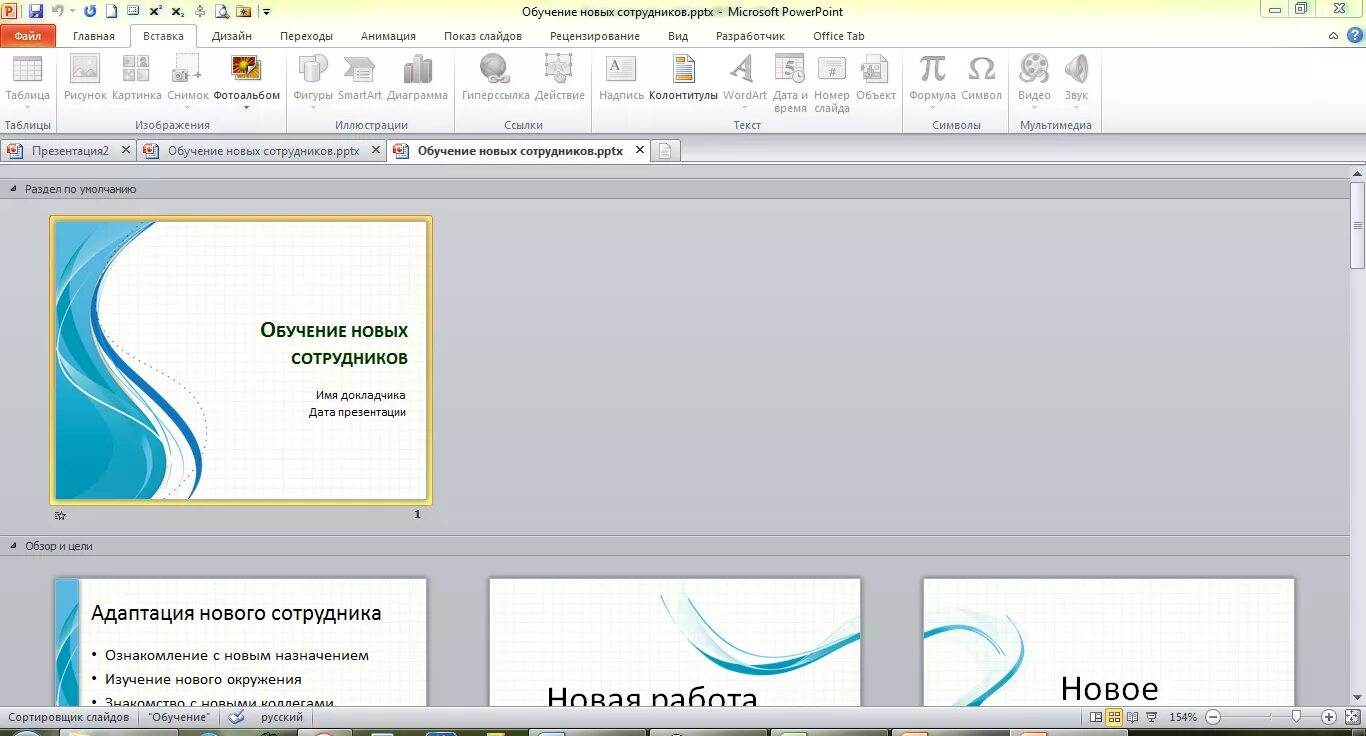Go to the Переходы tab

pyautogui.click(x=306, y=36)
